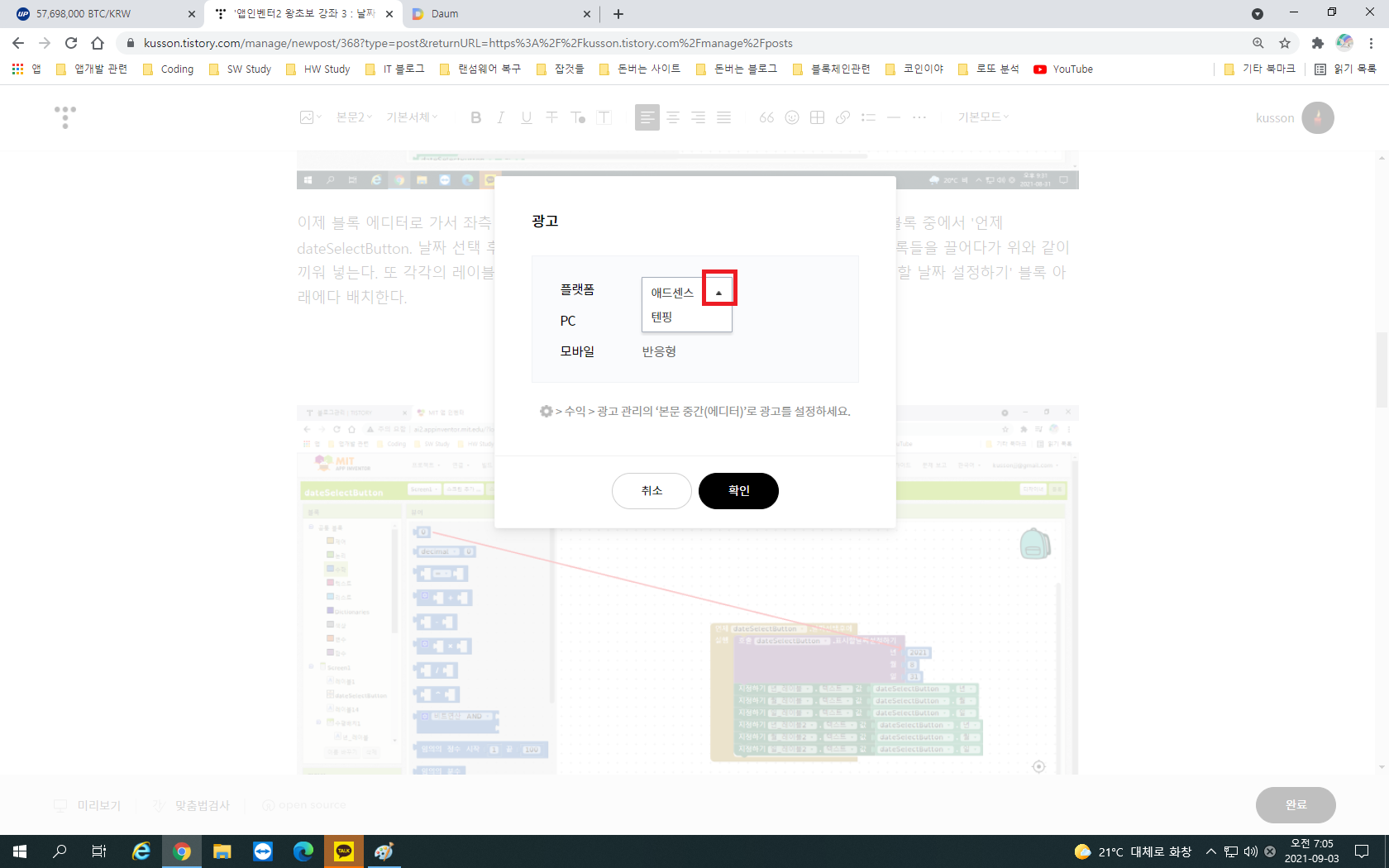Open a new browser tab
This screenshot has width=1389, height=868.
[618, 14]
